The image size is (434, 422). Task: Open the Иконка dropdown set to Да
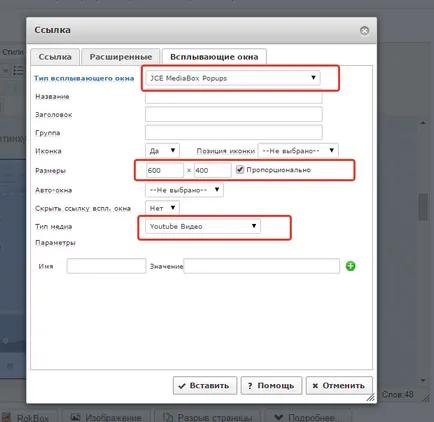tap(162, 151)
